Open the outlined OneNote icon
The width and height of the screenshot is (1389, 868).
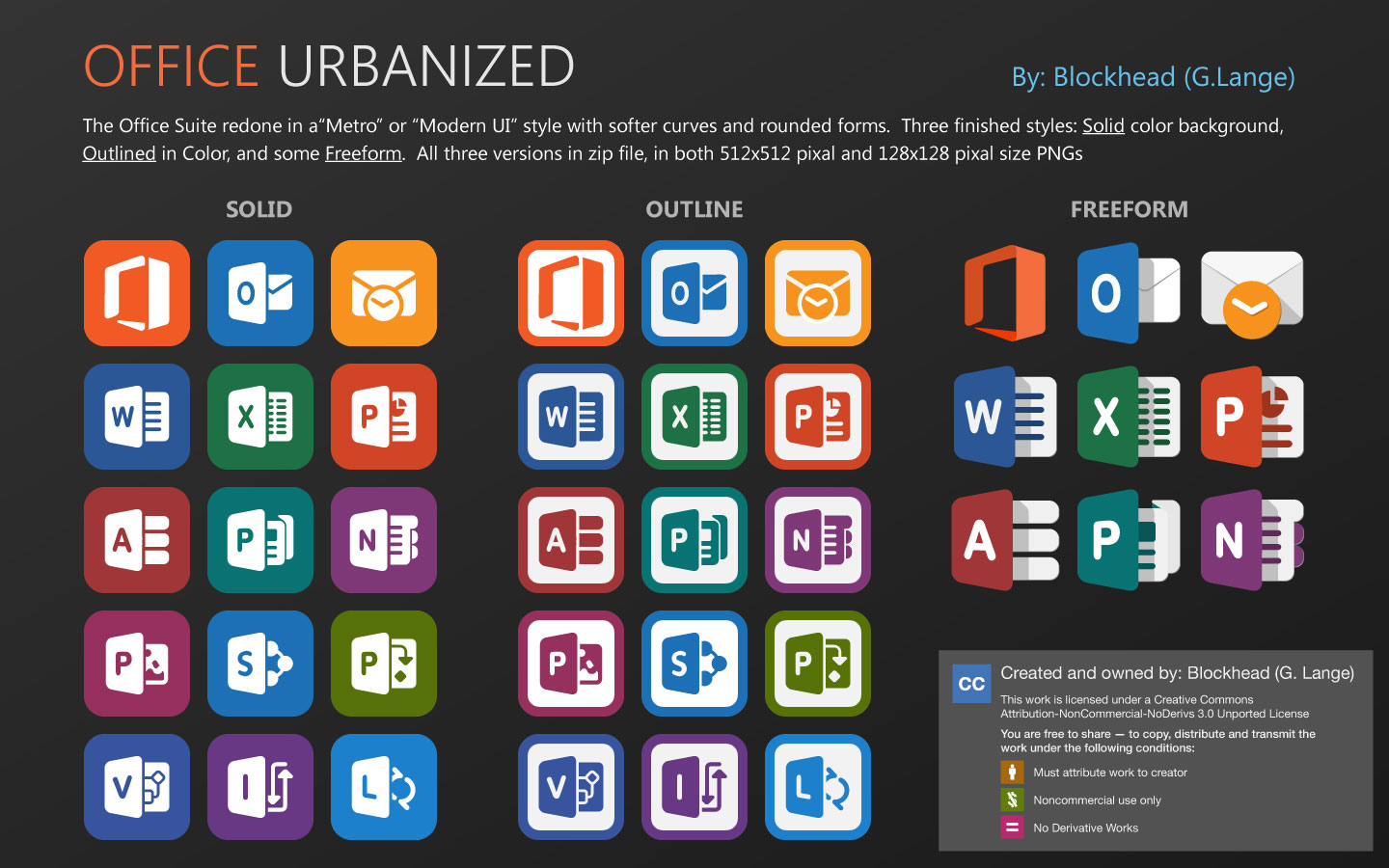[x=818, y=540]
